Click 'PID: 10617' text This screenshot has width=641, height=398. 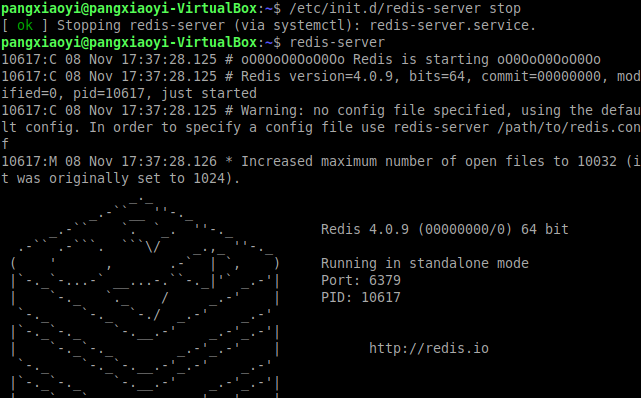(x=361, y=297)
